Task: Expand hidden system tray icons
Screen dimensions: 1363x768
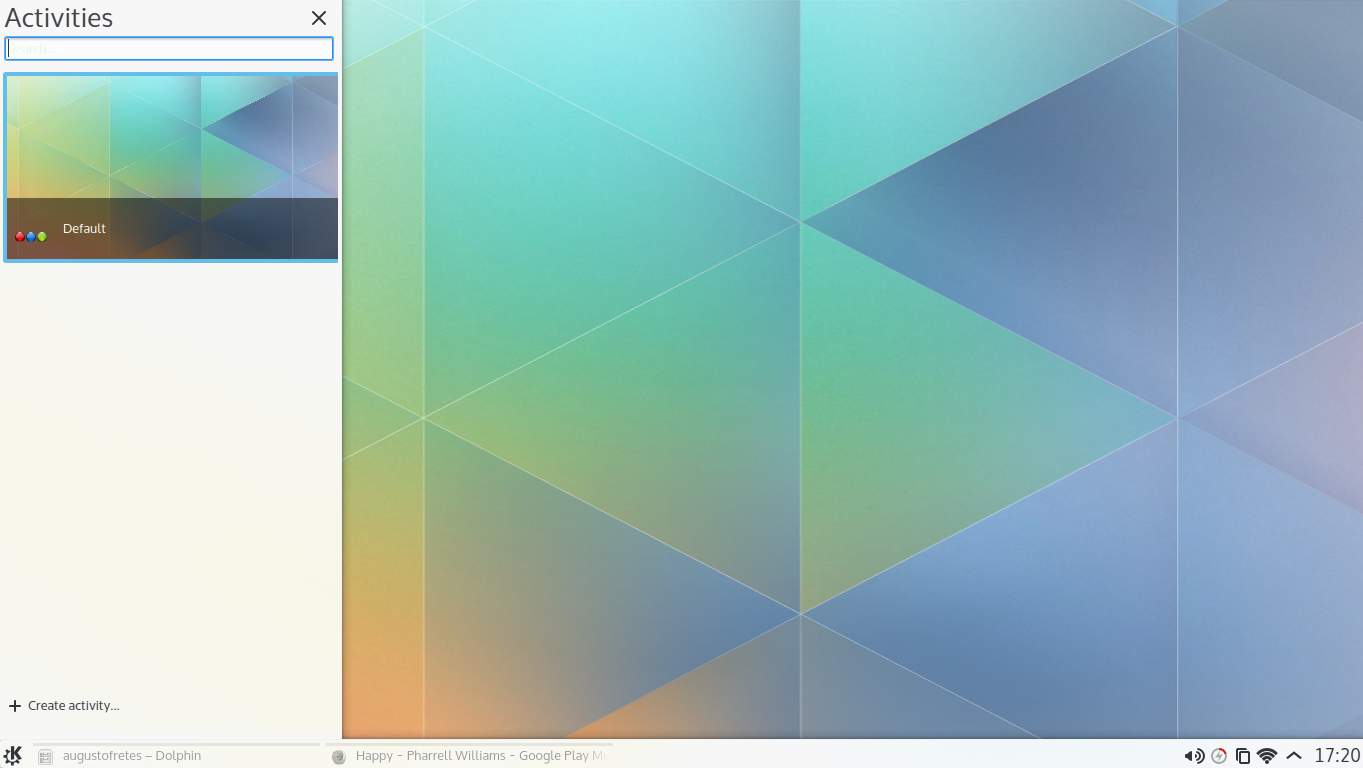Action: tap(1294, 756)
